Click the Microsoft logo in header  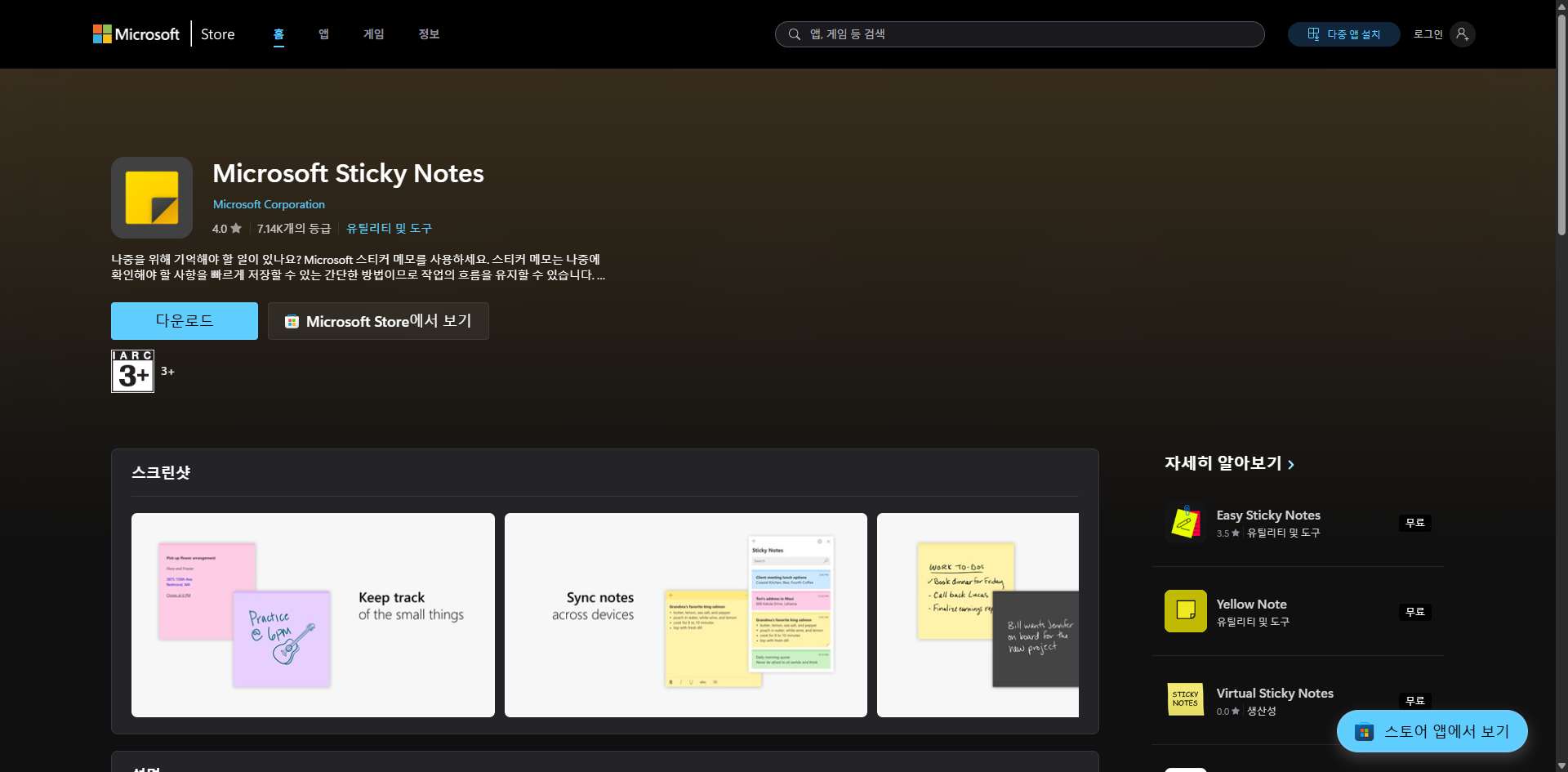136,34
